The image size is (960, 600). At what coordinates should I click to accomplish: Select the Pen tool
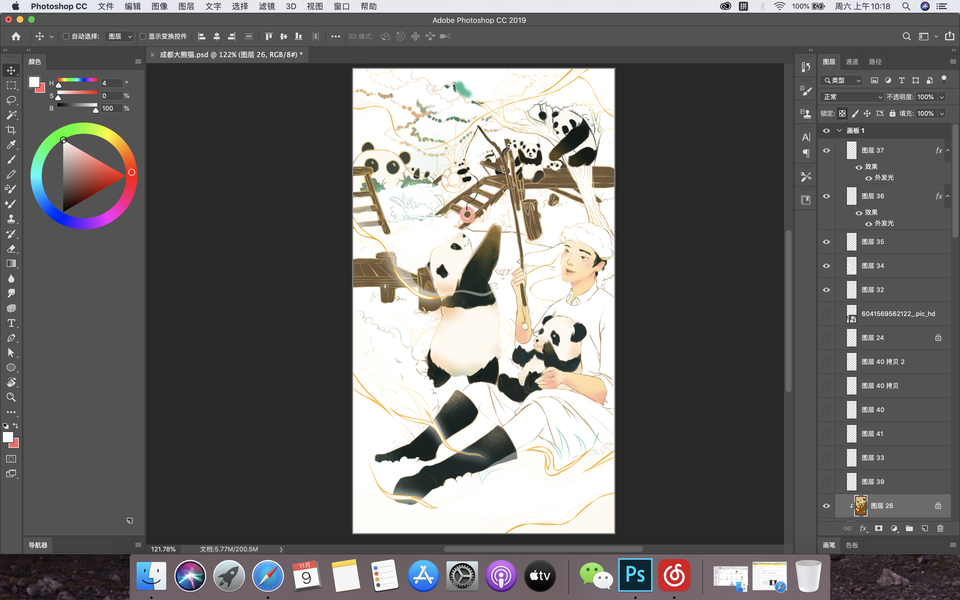(x=11, y=338)
